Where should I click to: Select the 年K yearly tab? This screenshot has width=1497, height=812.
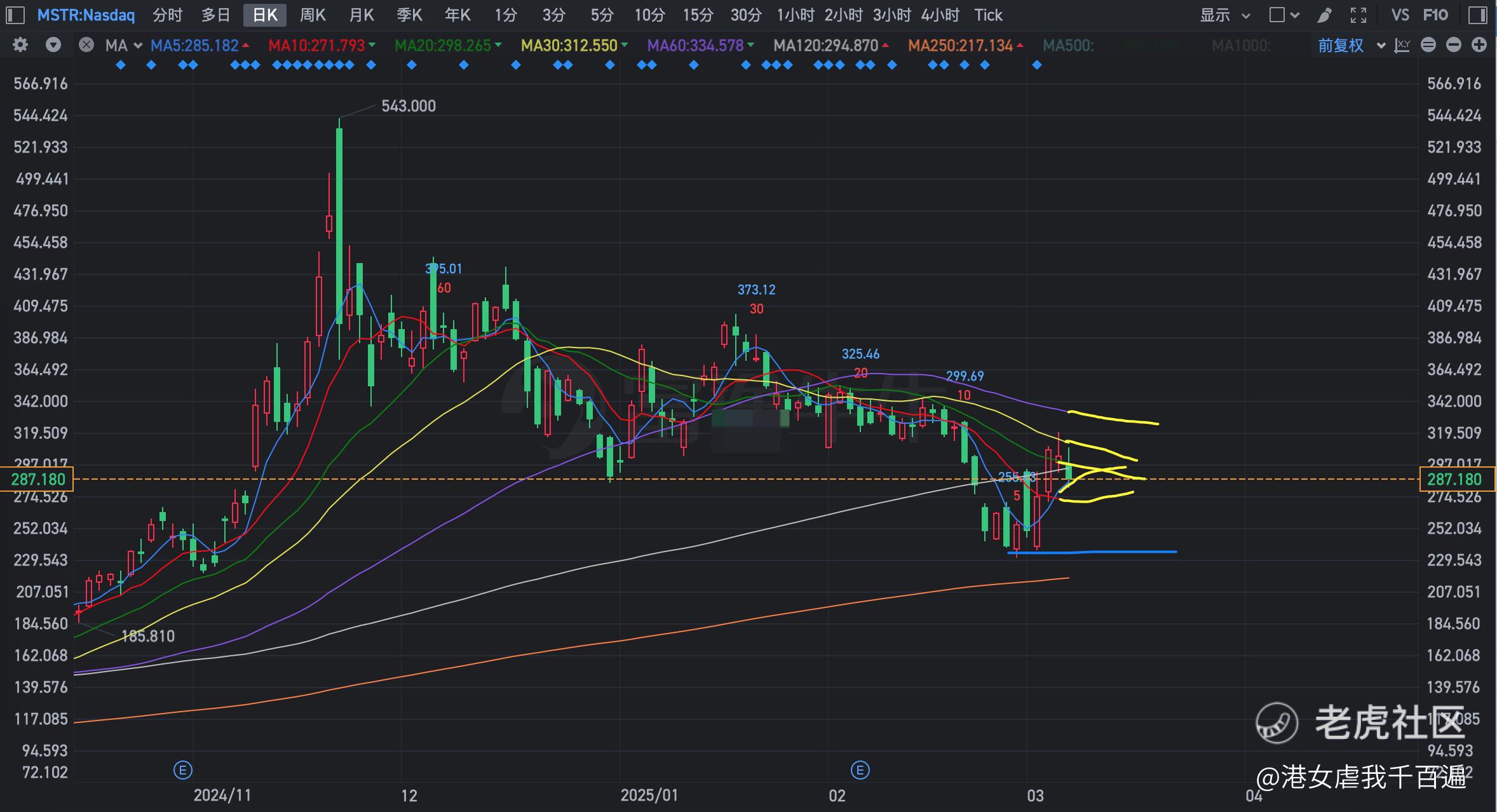coord(457,15)
